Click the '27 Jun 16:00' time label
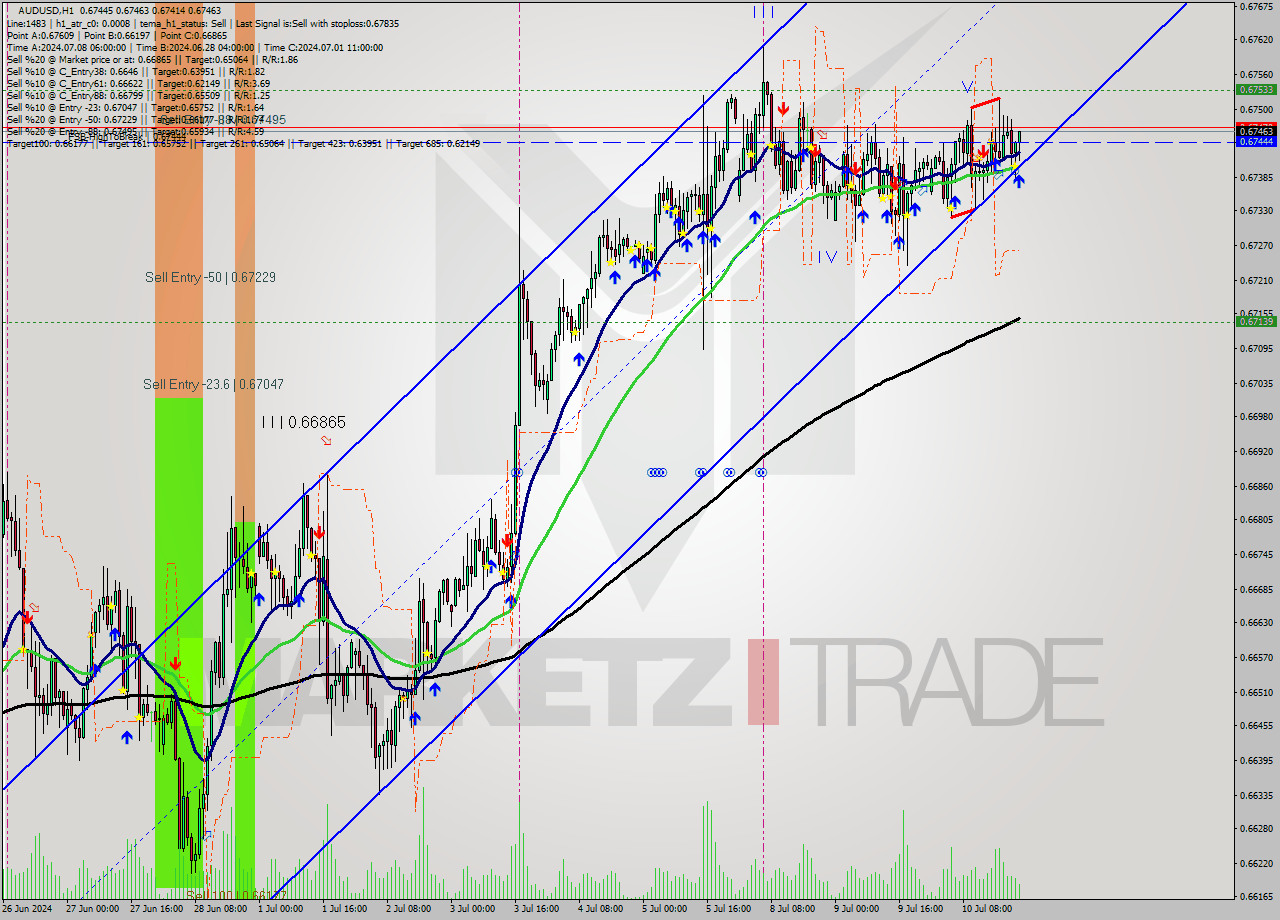1280x920 pixels. coord(158,909)
